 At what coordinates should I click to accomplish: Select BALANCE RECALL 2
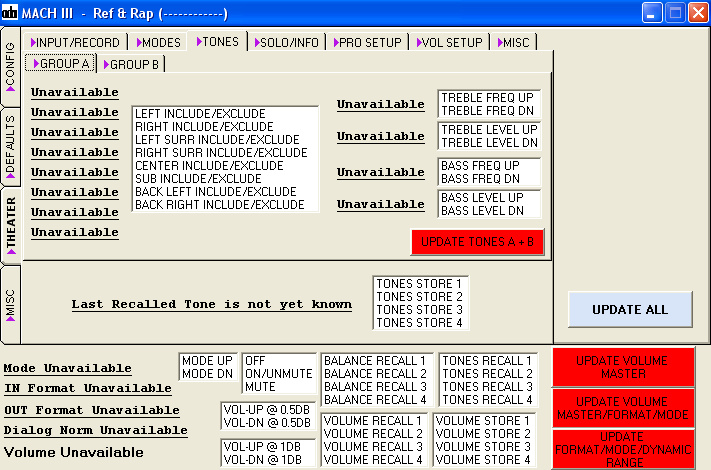point(375,374)
